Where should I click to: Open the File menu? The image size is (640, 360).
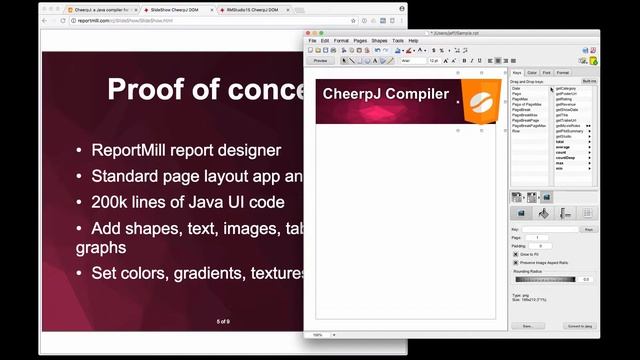click(312, 41)
